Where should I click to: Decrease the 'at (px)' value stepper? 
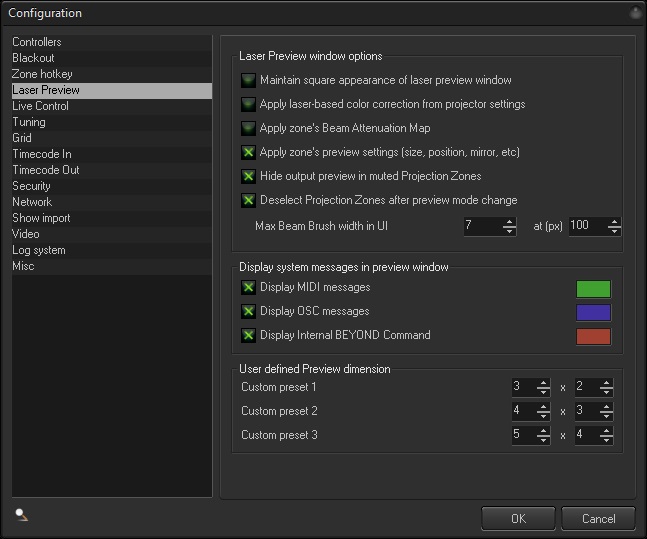[614, 231]
